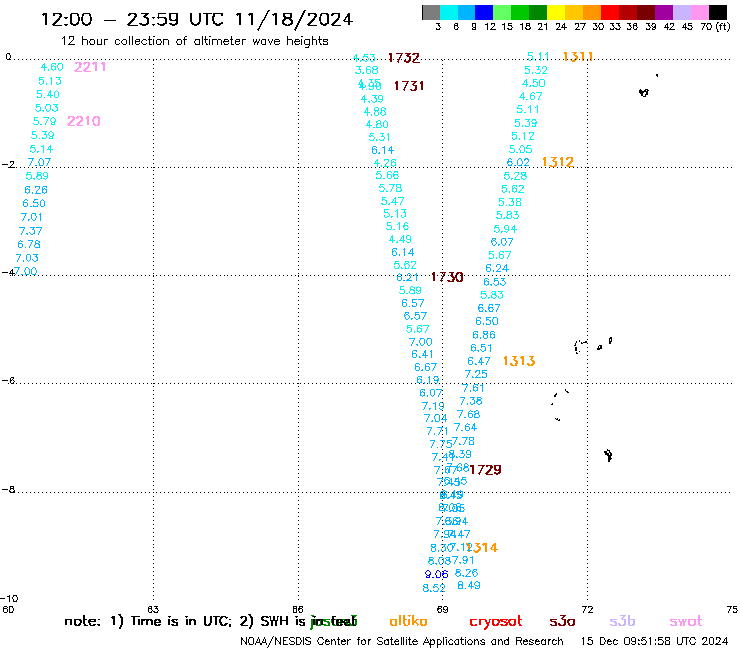
Task: Click the bright red legend swatch
Action: (x=610, y=12)
